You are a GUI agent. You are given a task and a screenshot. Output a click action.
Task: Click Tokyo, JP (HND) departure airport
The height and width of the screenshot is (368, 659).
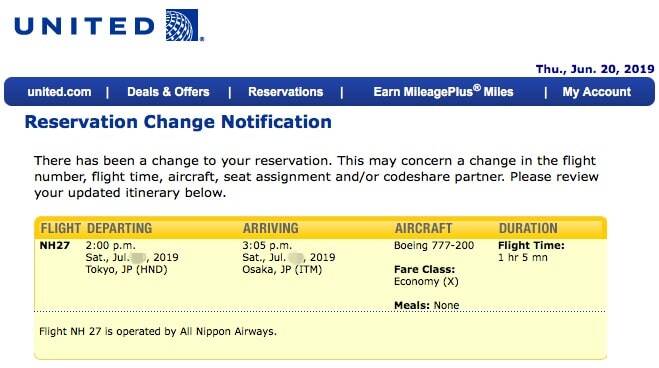pos(127,270)
